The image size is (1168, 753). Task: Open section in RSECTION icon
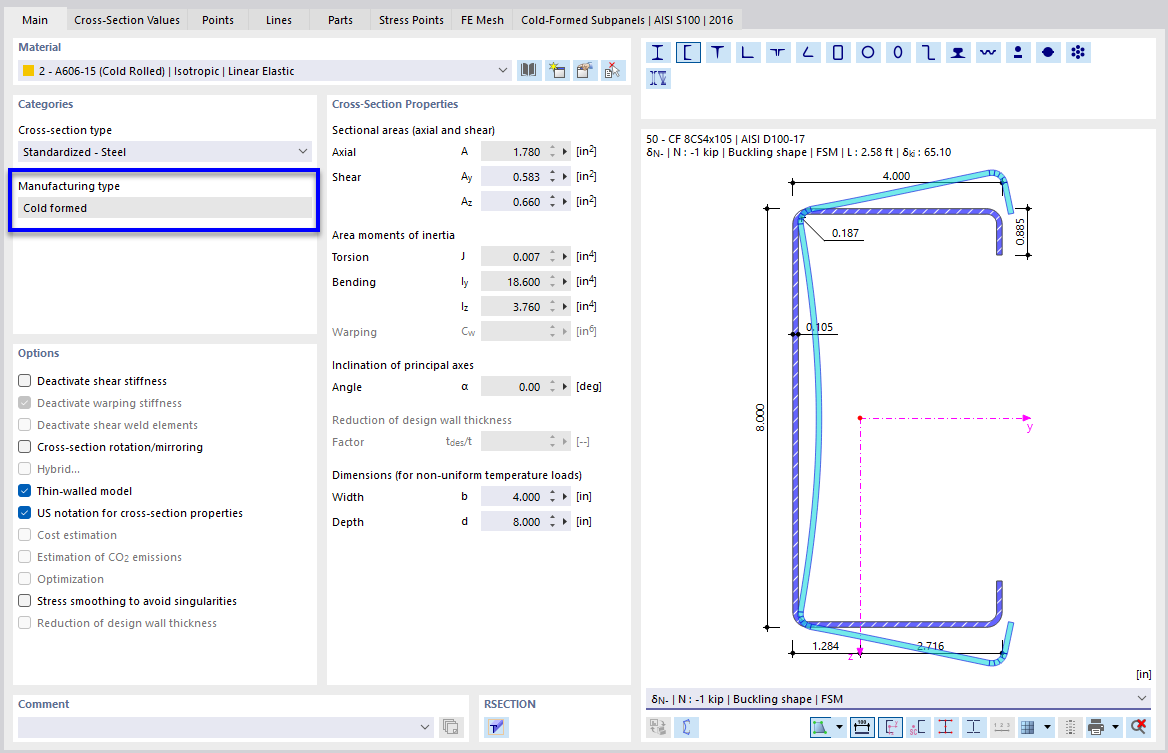point(496,727)
